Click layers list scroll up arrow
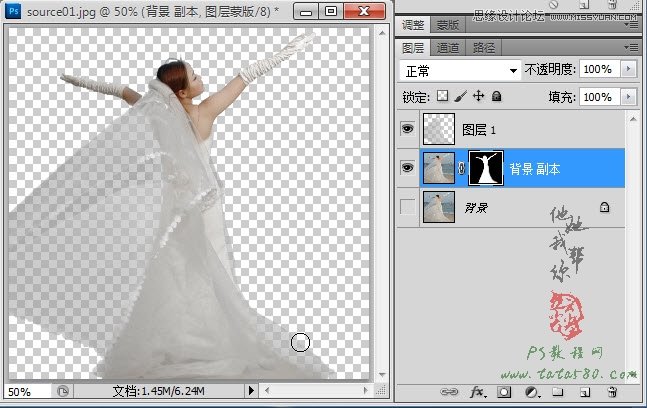The height and width of the screenshot is (408, 647). (633, 120)
